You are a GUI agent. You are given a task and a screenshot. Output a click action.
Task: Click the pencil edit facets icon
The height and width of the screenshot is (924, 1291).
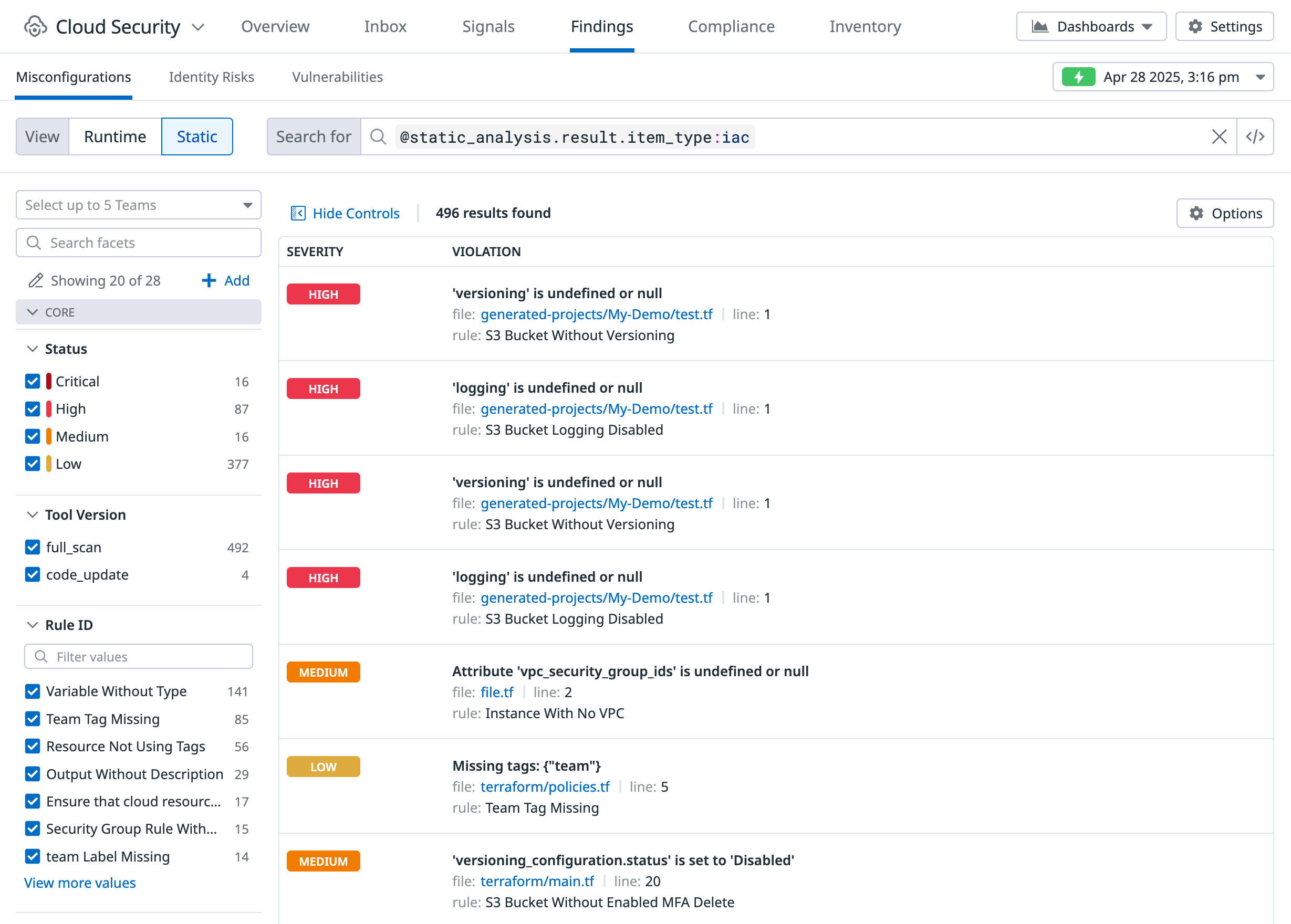click(36, 280)
